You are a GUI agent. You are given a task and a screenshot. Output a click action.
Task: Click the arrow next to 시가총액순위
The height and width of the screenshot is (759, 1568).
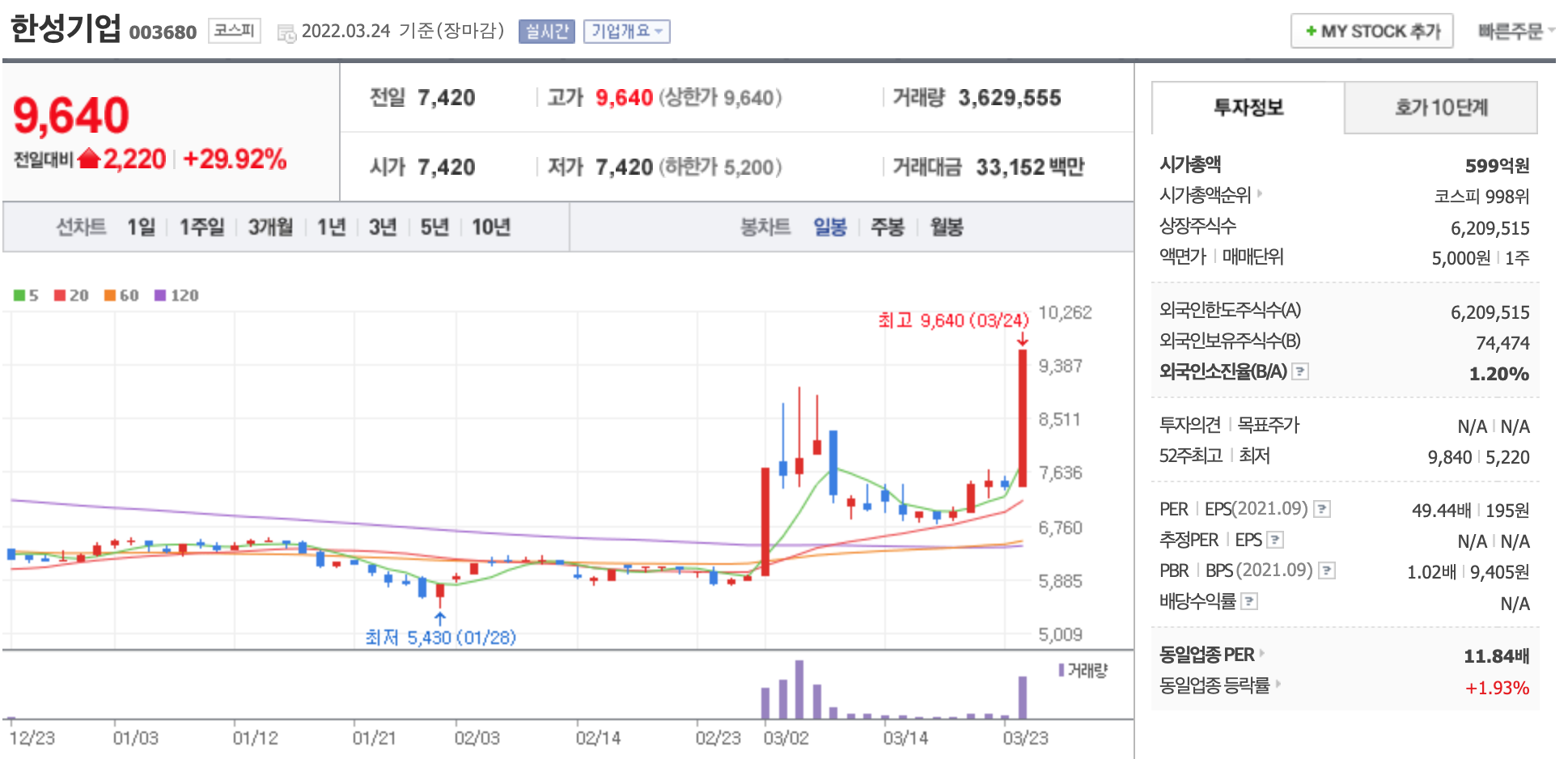1260,194
